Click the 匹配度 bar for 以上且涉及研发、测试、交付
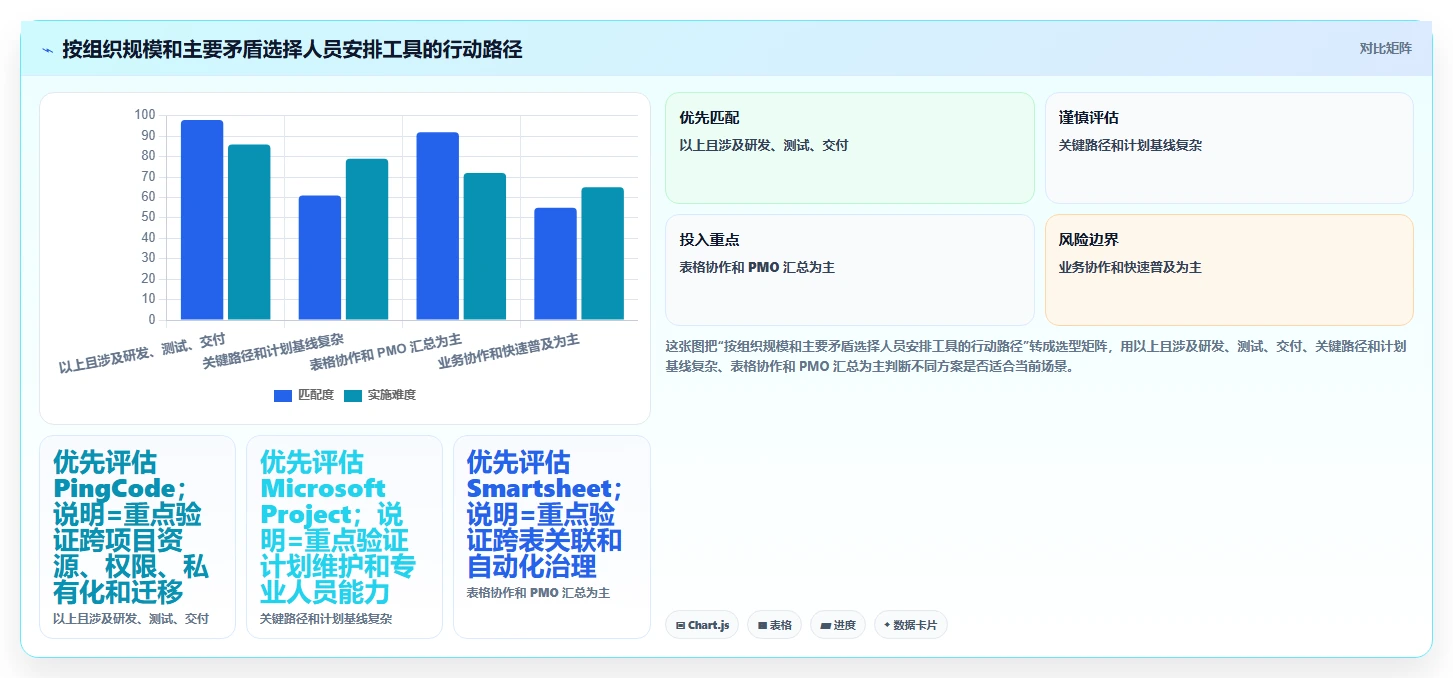The height and width of the screenshot is (678, 1453). tap(202, 220)
